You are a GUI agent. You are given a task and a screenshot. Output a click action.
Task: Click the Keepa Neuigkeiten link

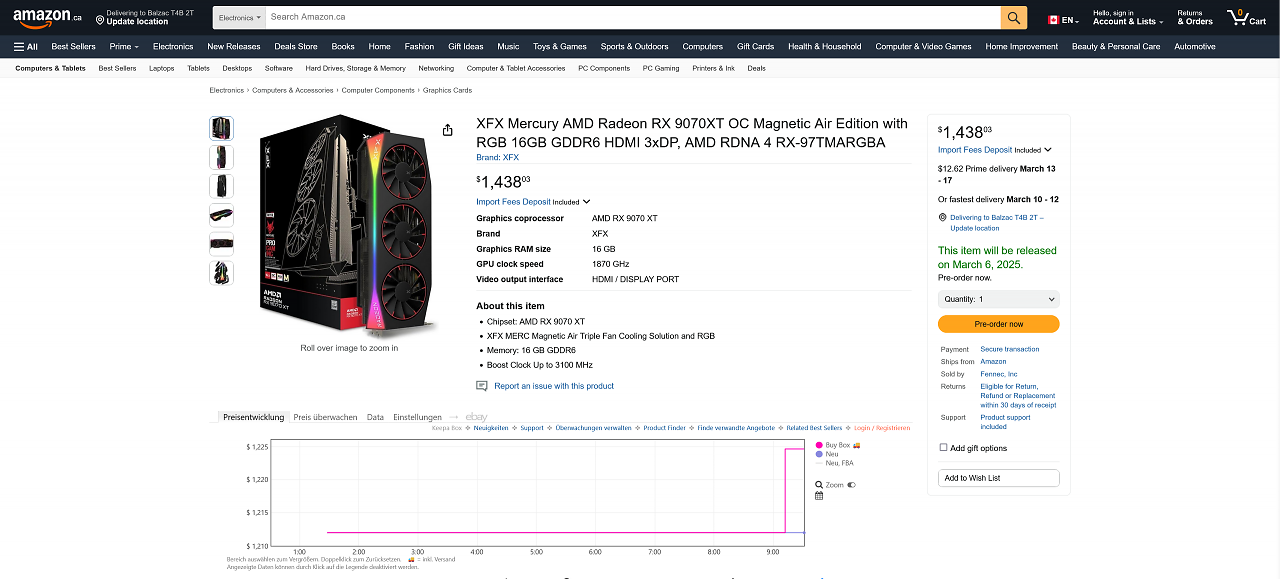491,428
